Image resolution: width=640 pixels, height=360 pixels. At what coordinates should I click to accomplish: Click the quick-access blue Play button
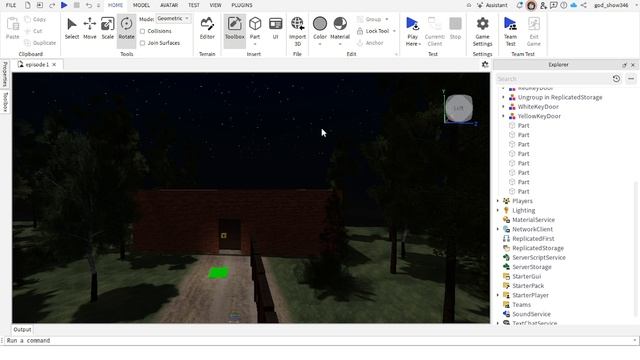64,5
